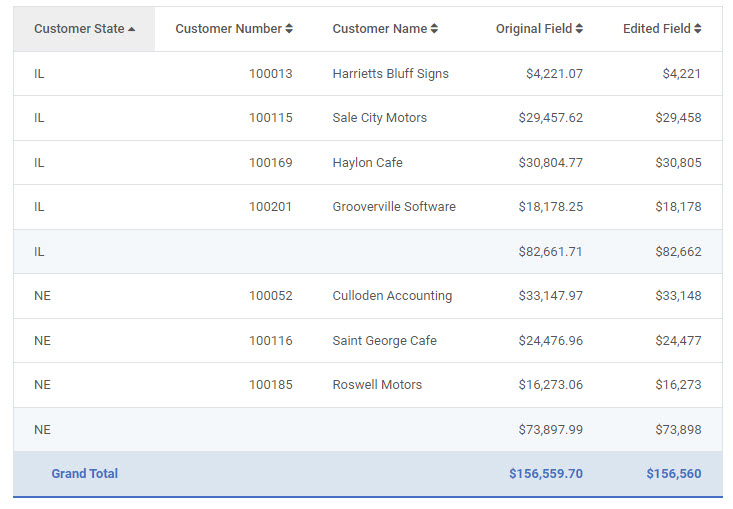The height and width of the screenshot is (509, 733).
Task: Click sort icon next to Original Field
Action: point(579,29)
